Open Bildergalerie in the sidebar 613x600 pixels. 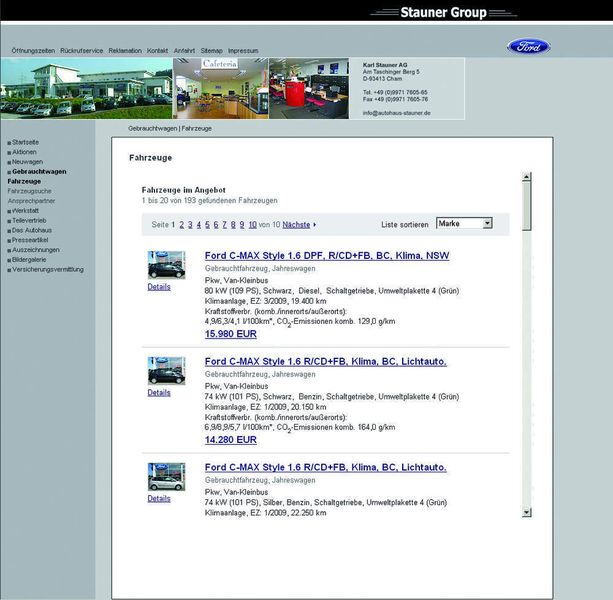(x=29, y=260)
